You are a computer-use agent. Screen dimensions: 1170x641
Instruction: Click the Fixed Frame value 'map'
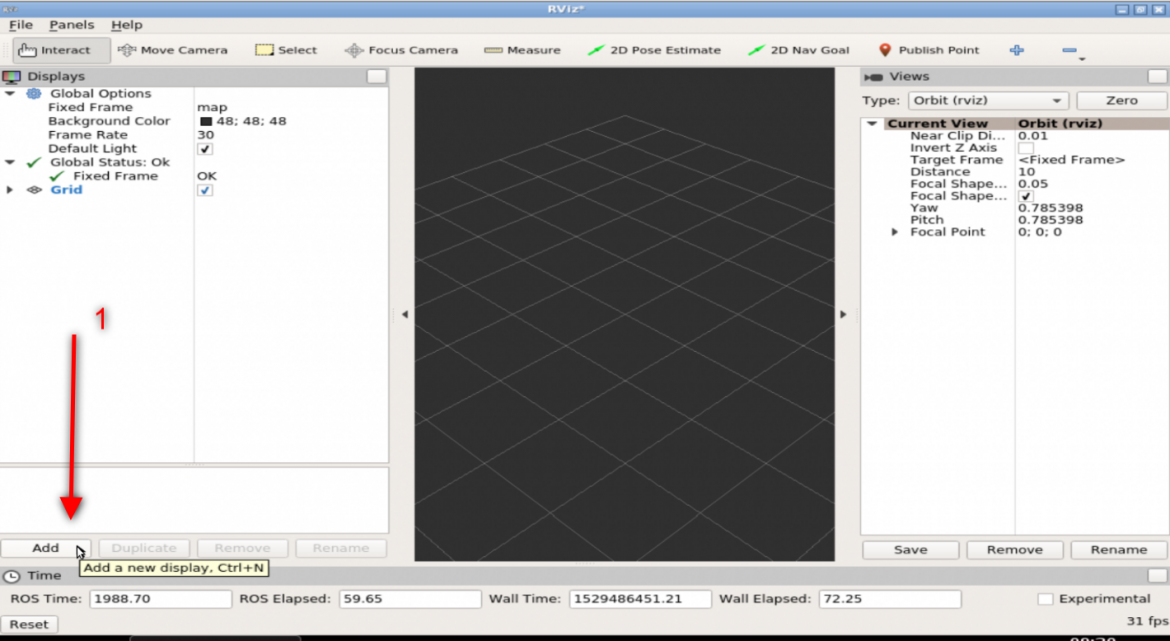212,107
